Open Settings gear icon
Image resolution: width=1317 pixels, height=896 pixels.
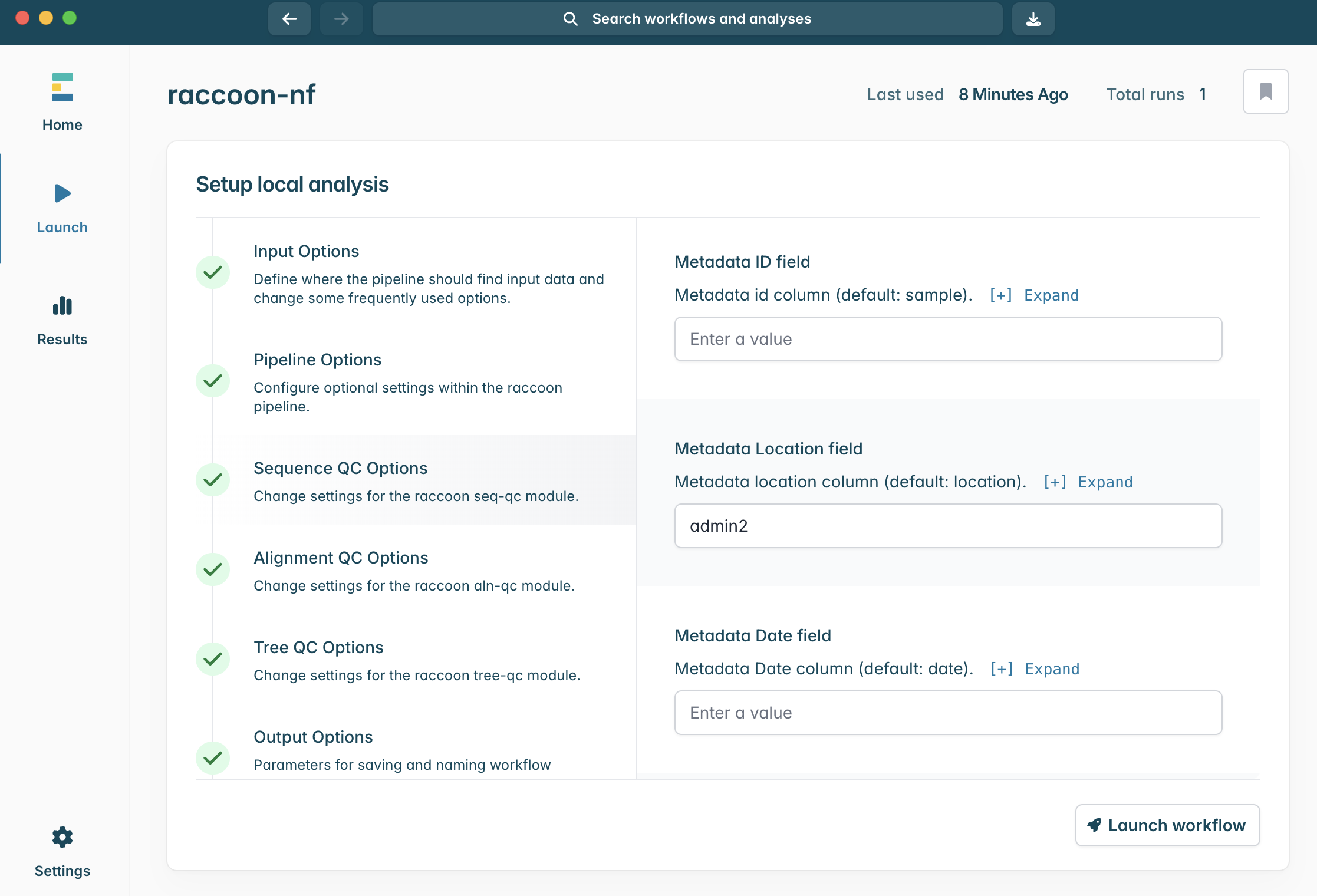(x=62, y=837)
